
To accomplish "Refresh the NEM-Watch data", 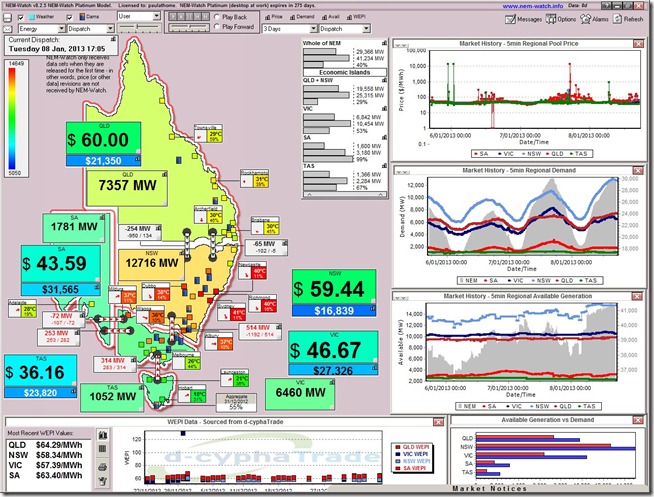I will (628, 19).
